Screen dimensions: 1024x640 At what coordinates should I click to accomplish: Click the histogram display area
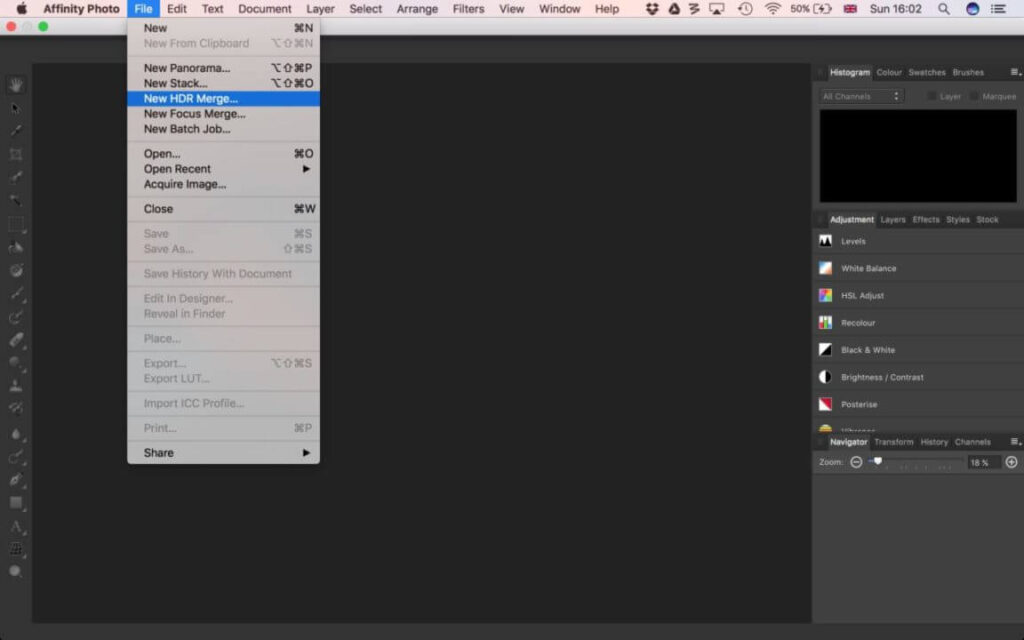click(918, 156)
